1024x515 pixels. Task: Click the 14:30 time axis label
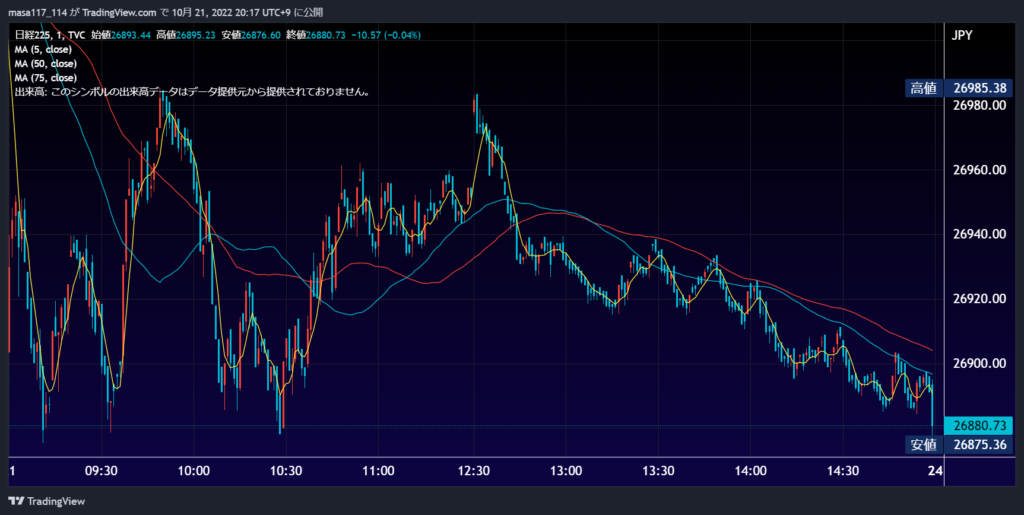[x=843, y=471]
